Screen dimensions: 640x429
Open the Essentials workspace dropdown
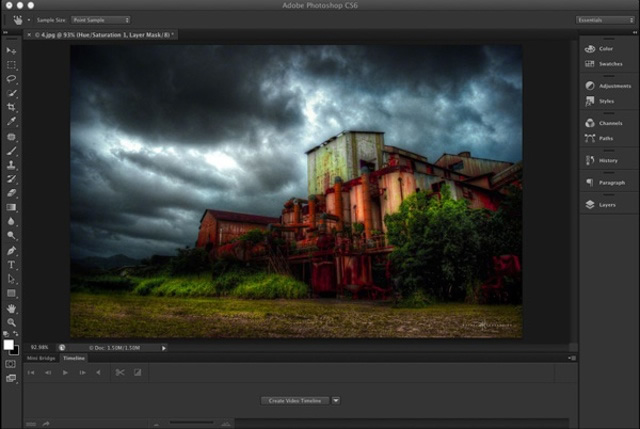605,19
